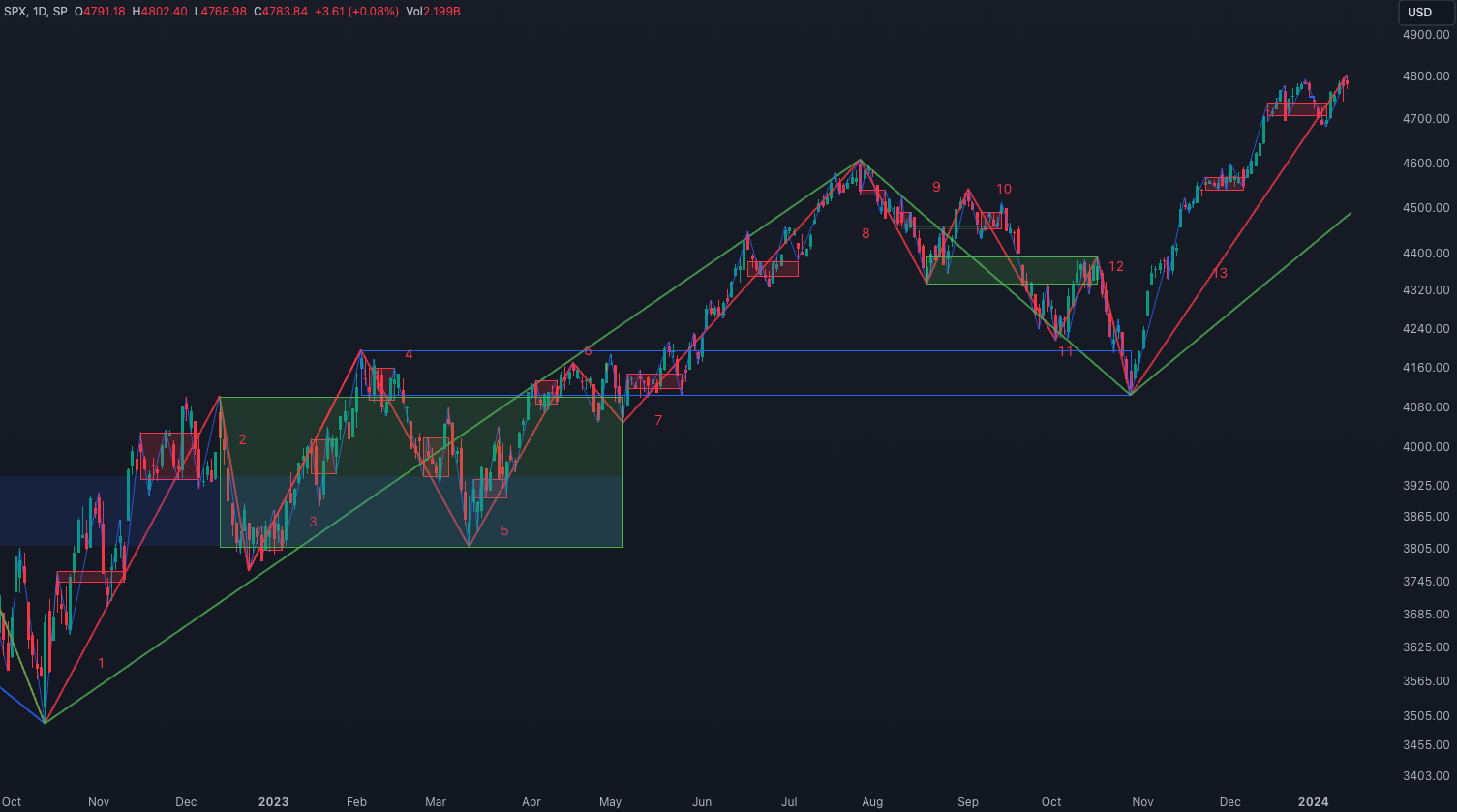Select wave label 3 annotation
Screen dimensions: 1457x812
point(313,522)
